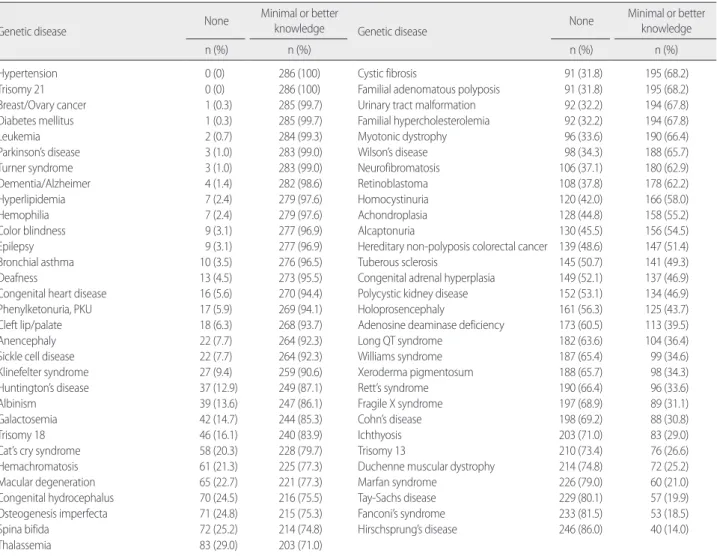Screen dimensions: 717x556
Task: Click the Neurofibromatosis row label
Action: (398, 168)
